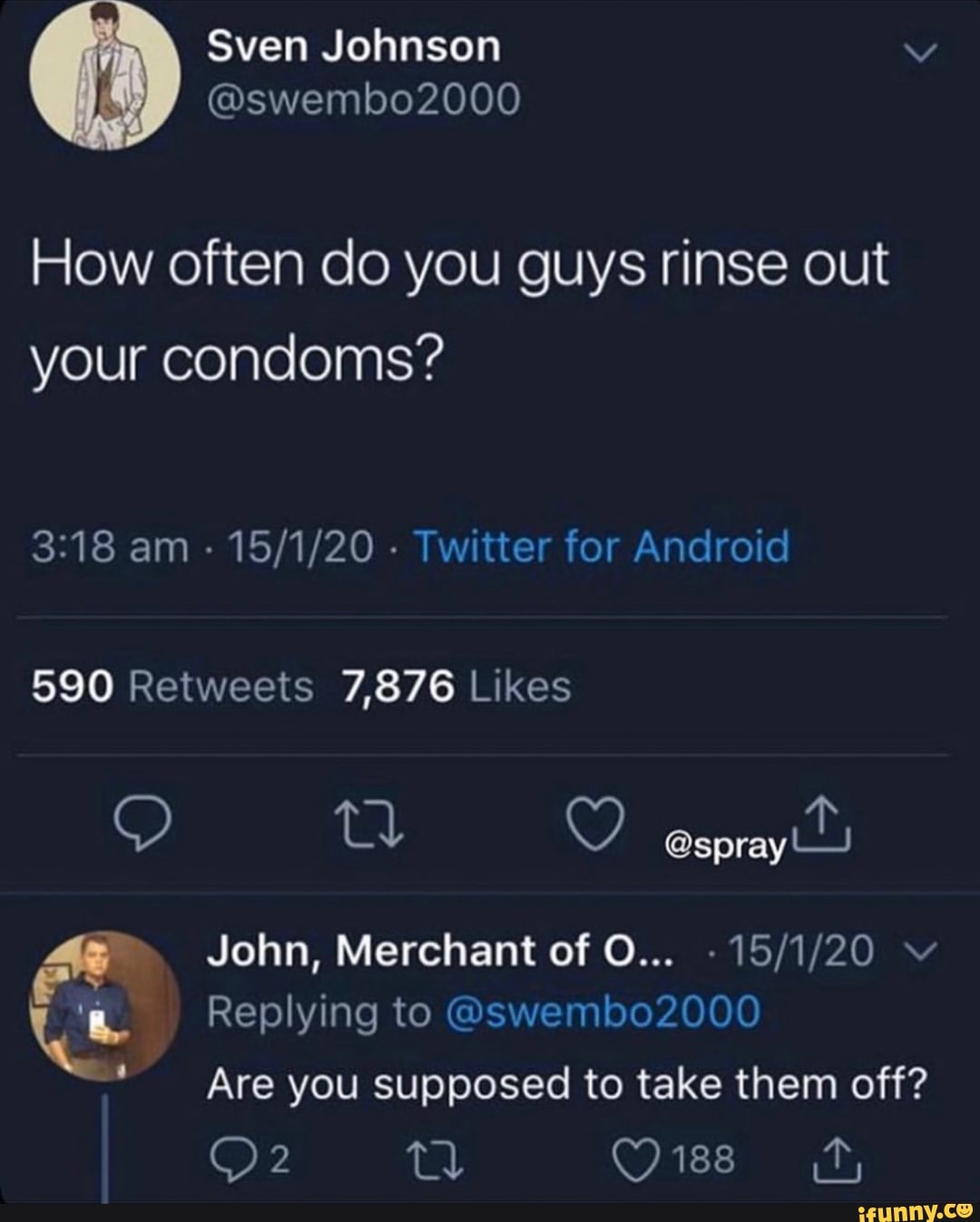
Task: Click the @swembo2000 handle under author name
Action: [364, 101]
